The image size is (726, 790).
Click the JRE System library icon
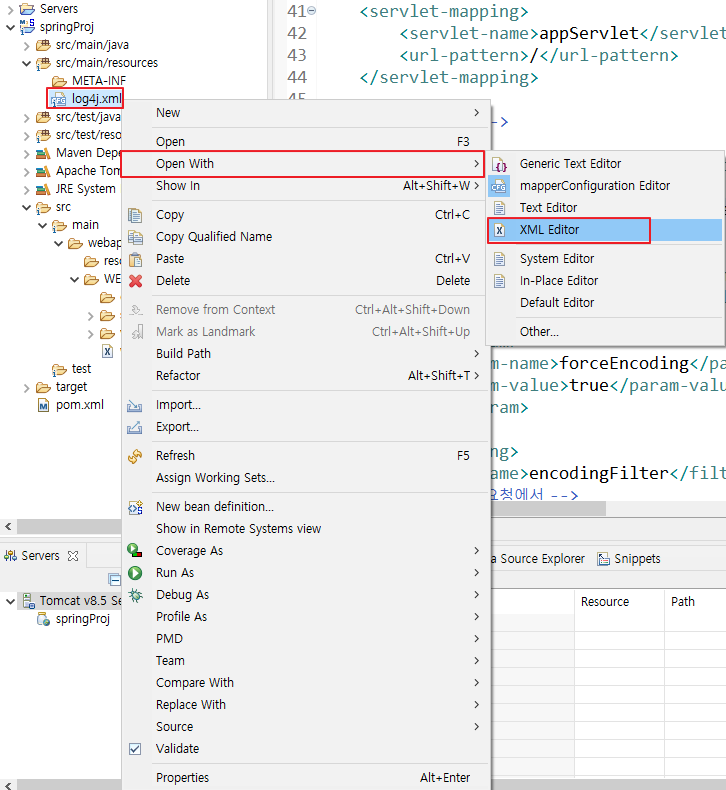coord(43,189)
